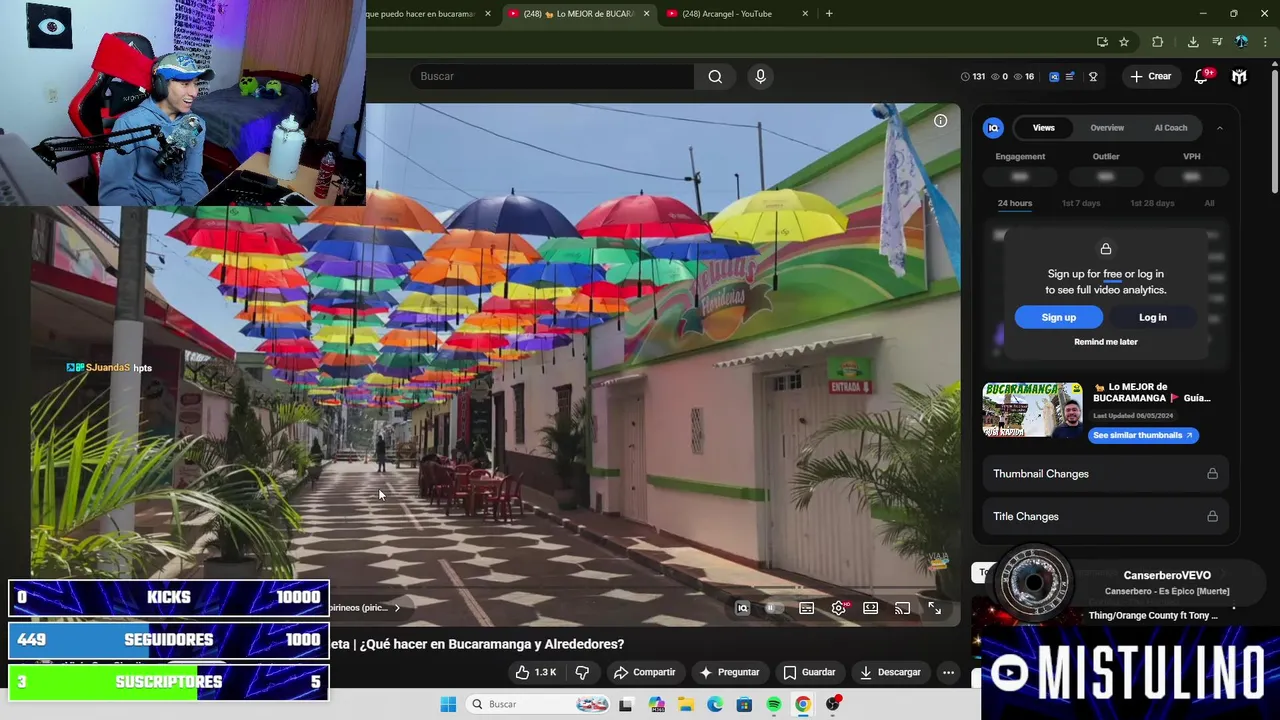The width and height of the screenshot is (1280, 720).
Task: Click the video title about Bucaramanga y Alrededores
Action: [476, 644]
